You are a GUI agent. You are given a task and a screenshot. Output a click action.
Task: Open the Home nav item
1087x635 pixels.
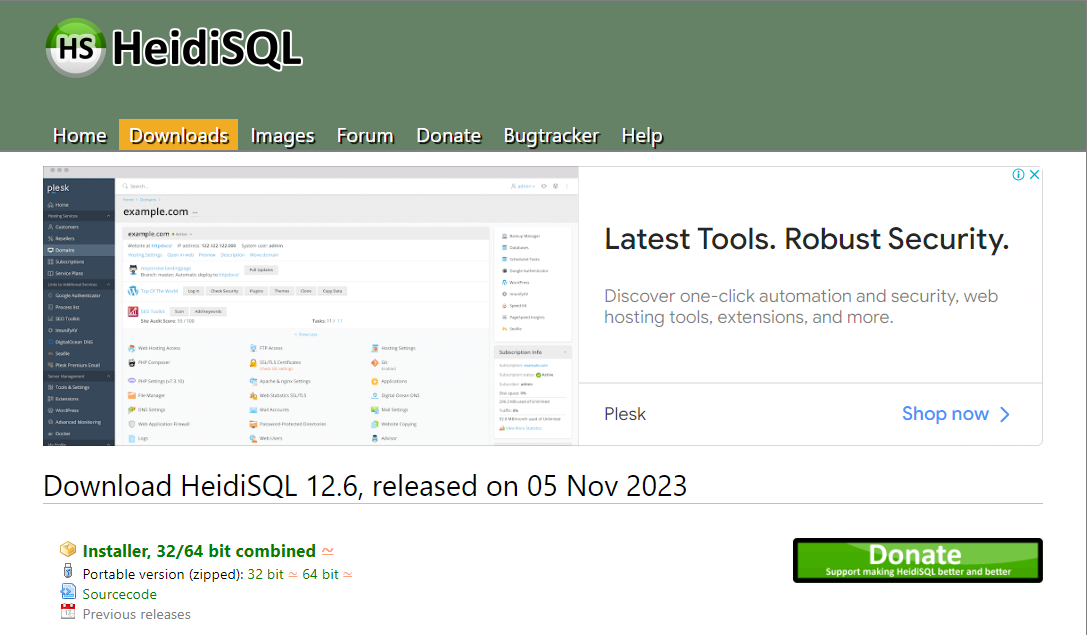[x=80, y=136]
